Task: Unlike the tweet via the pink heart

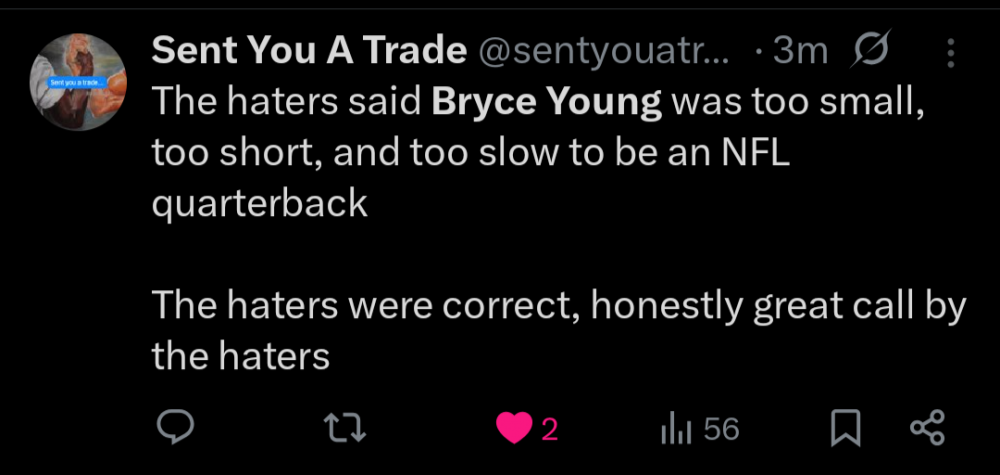Action: click(514, 430)
